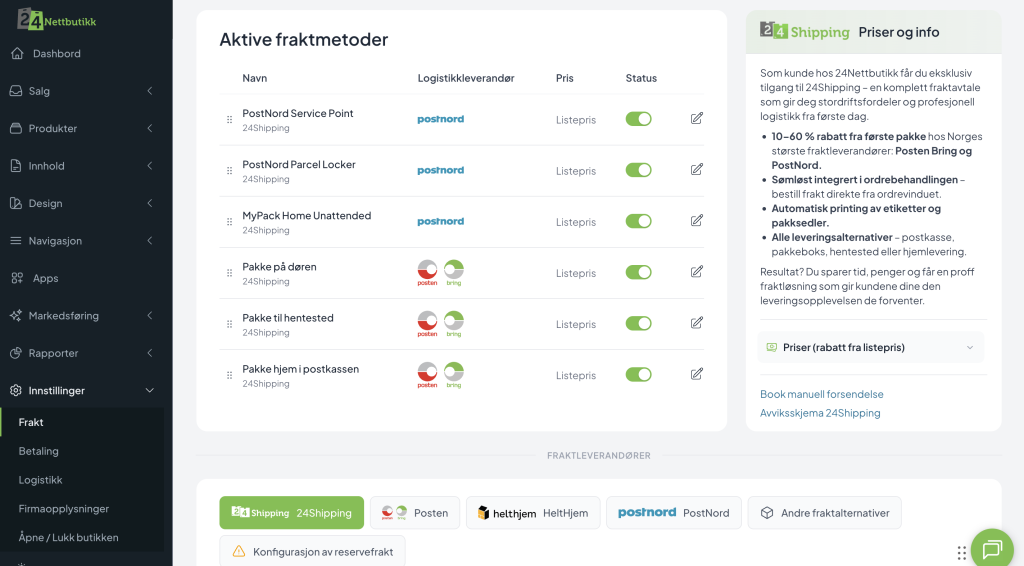The height and width of the screenshot is (566, 1024).
Task: Select the HeltHjem provider tab
Action: click(533, 512)
